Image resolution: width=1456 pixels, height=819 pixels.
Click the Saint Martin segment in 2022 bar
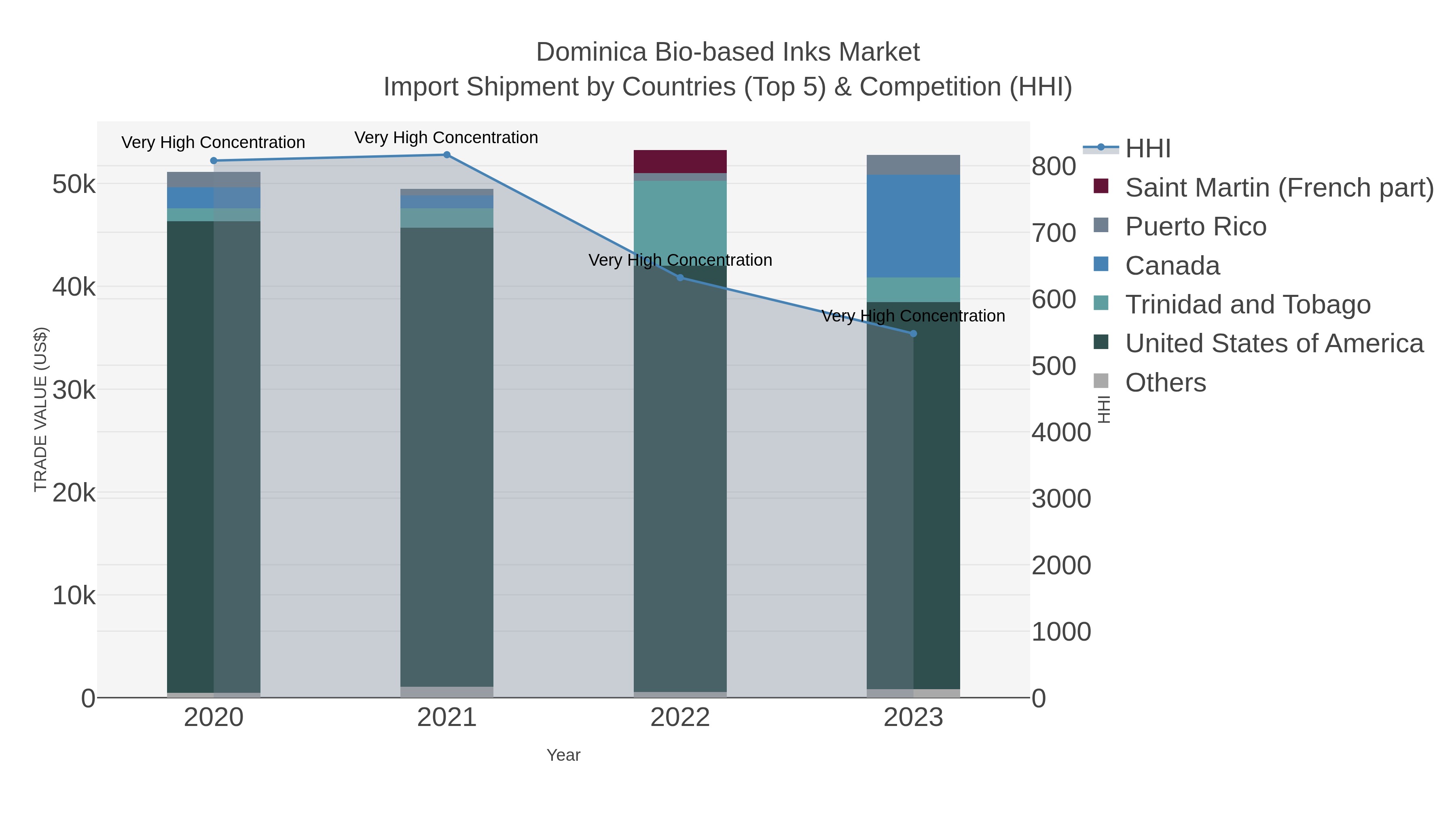click(x=680, y=162)
